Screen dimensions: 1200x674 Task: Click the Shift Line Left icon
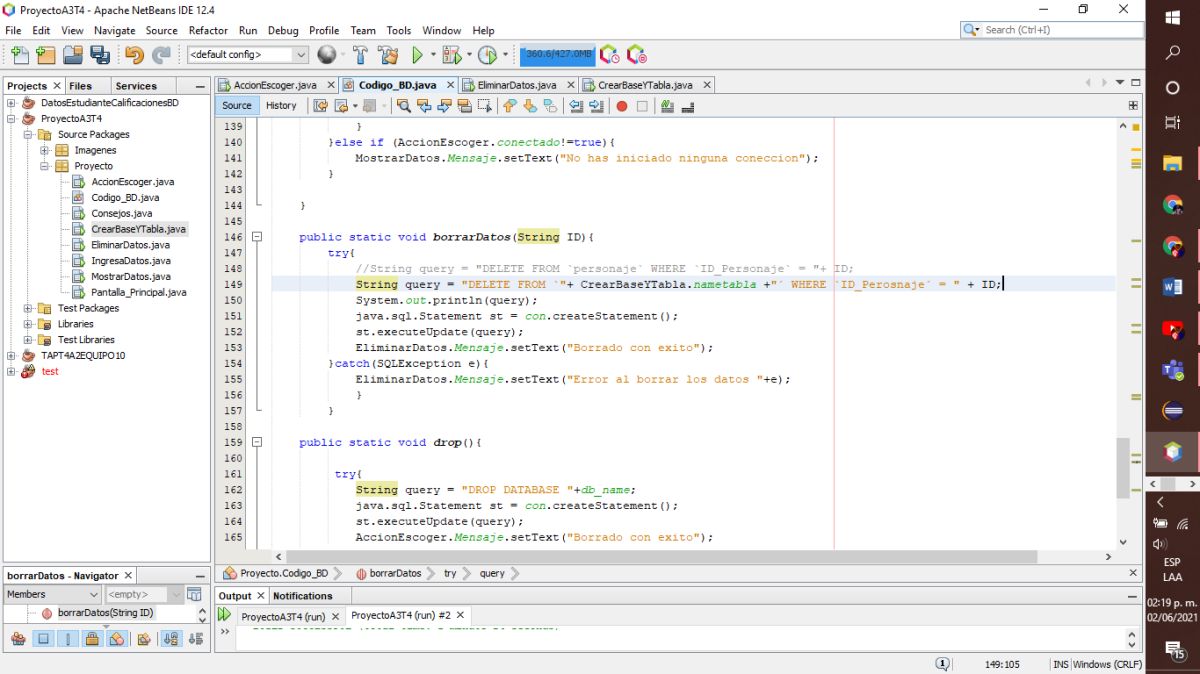coord(575,105)
